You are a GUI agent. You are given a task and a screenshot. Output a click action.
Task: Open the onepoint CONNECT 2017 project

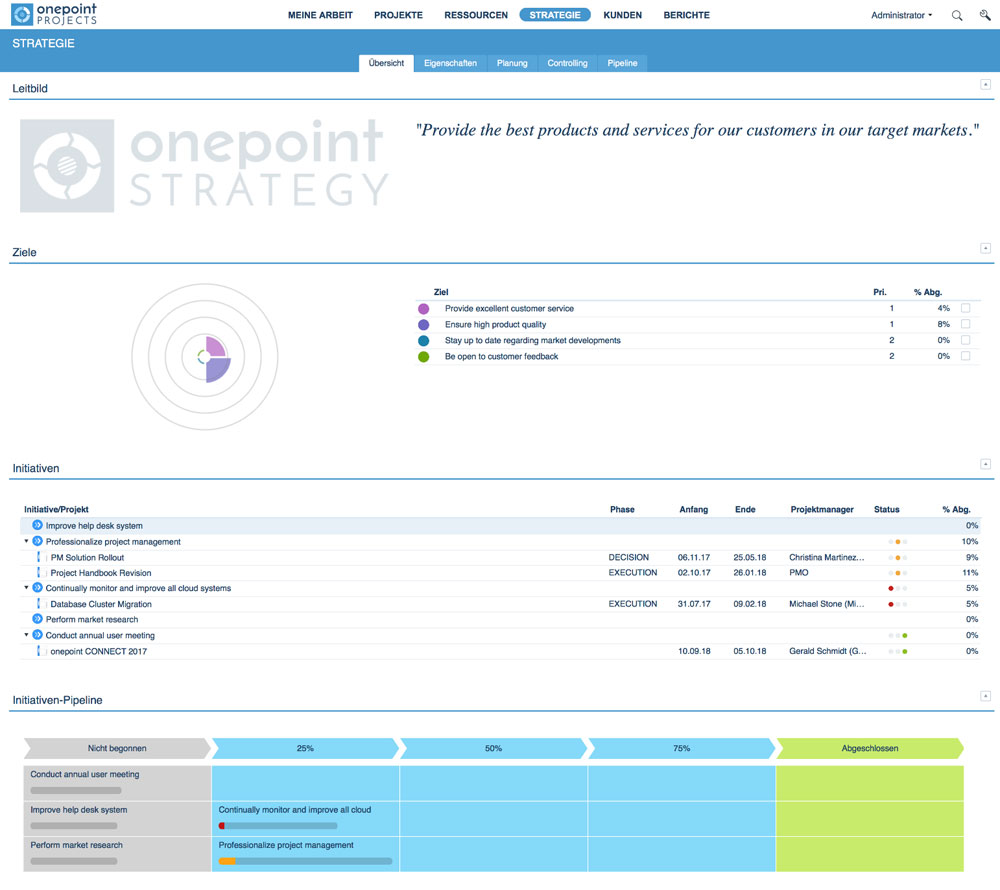click(x=98, y=652)
